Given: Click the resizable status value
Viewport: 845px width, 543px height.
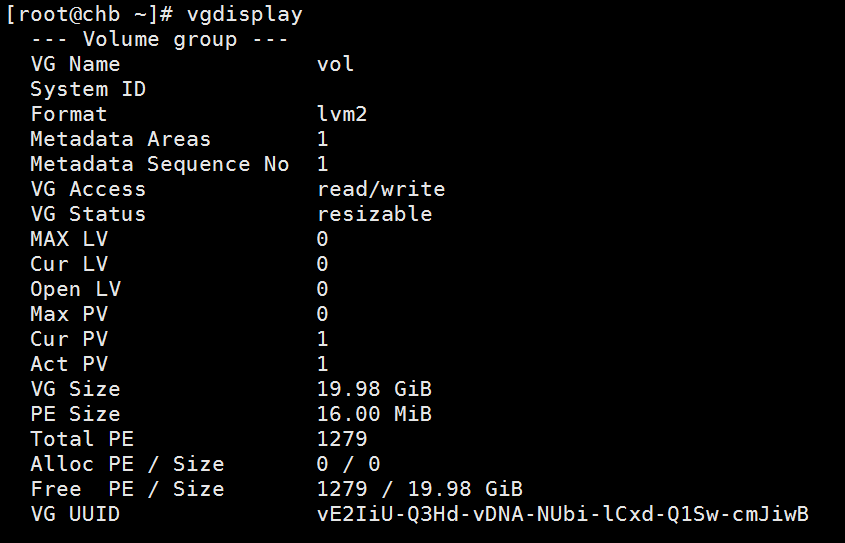Looking at the screenshot, I should (374, 214).
